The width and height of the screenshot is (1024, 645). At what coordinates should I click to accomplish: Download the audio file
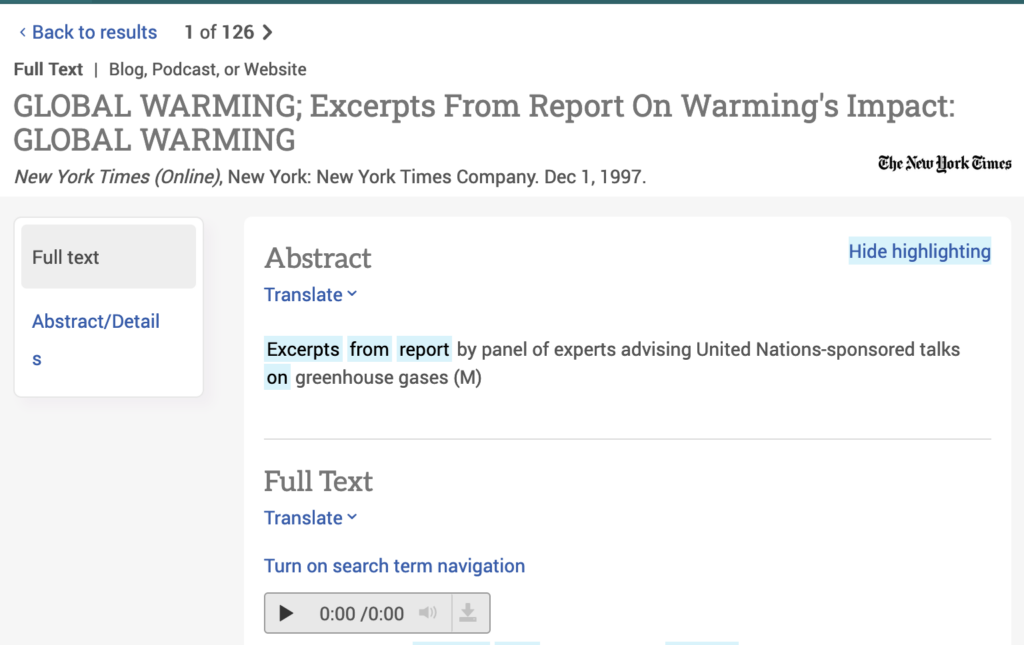pos(468,613)
